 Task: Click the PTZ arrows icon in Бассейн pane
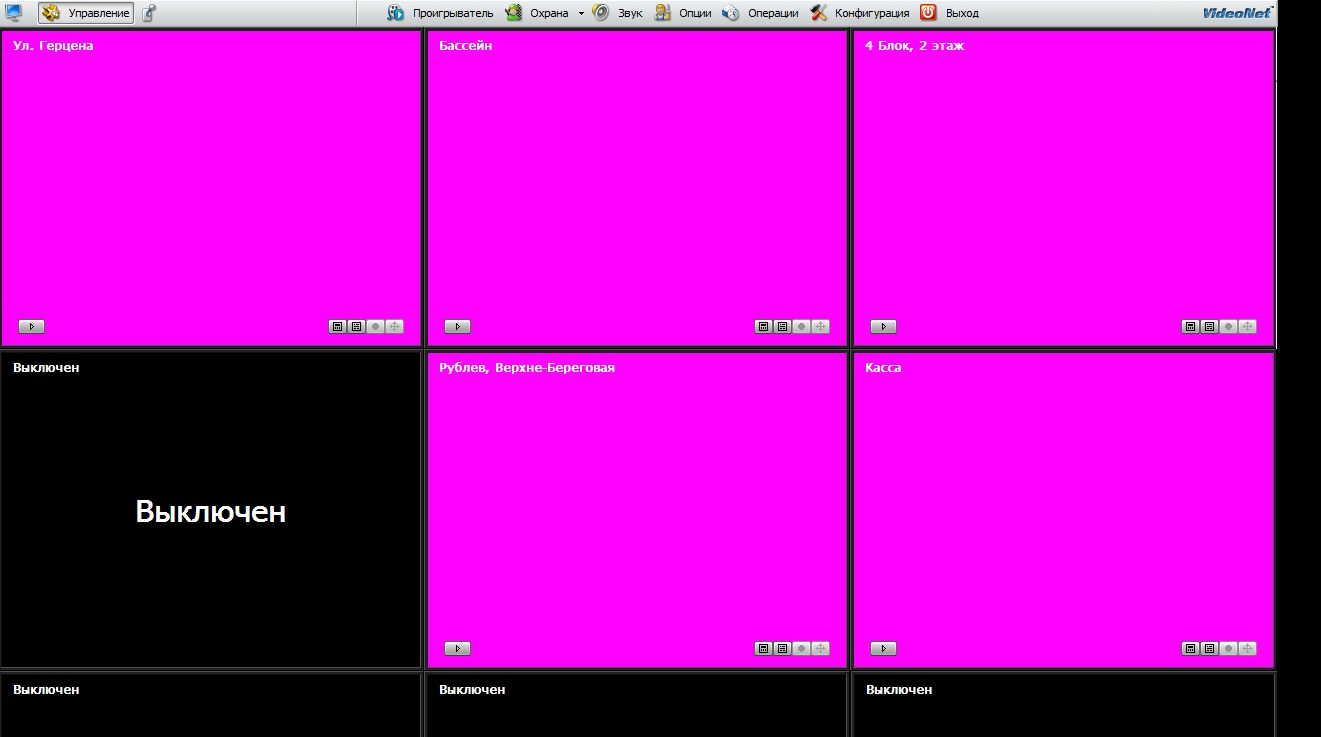click(821, 326)
